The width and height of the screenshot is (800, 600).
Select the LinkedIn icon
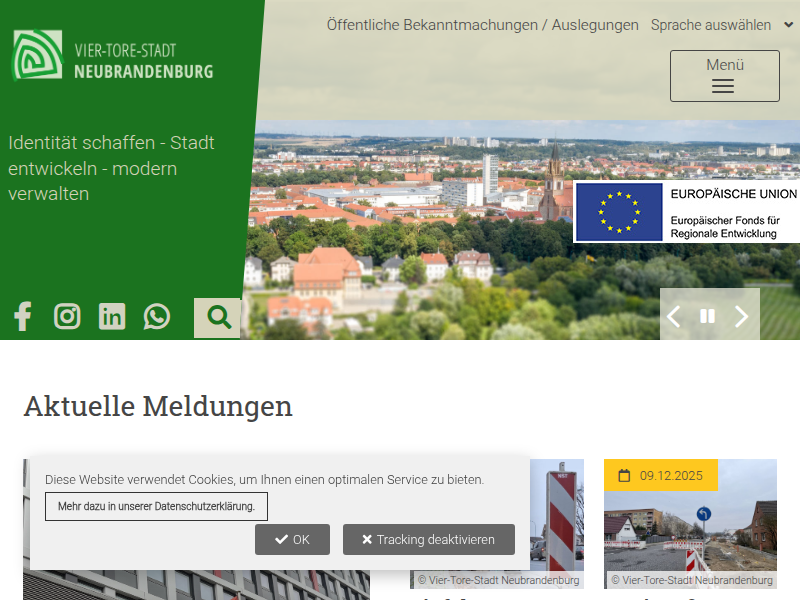[111, 316]
